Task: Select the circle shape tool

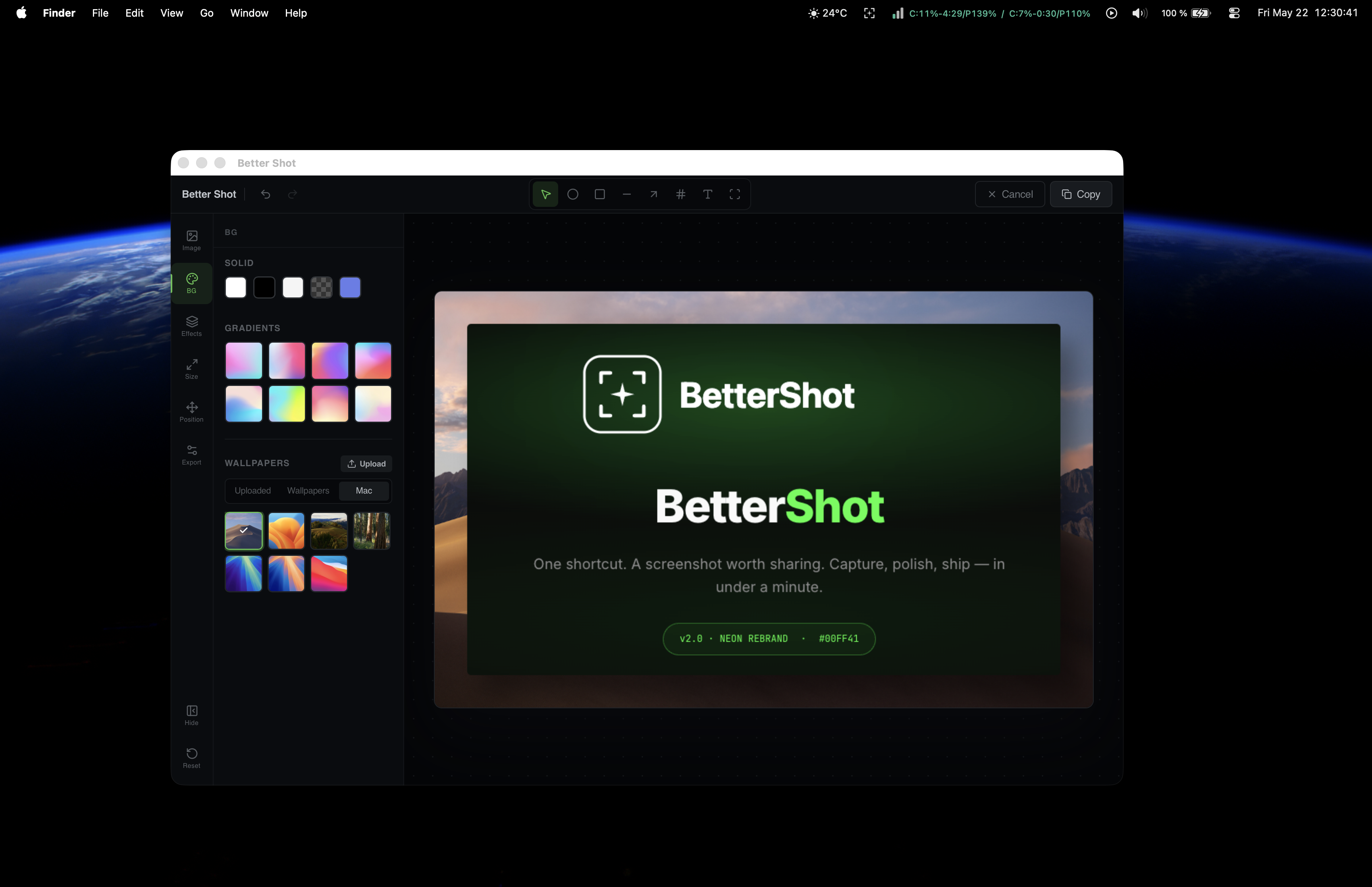Action: coord(572,194)
